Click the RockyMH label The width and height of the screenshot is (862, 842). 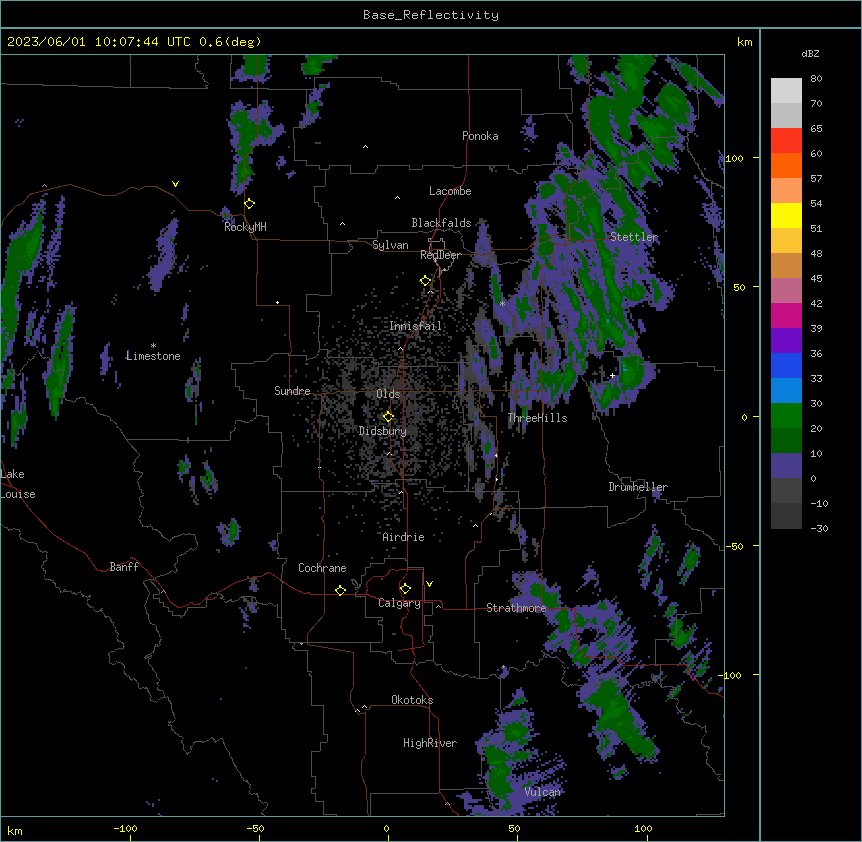pyautogui.click(x=245, y=227)
